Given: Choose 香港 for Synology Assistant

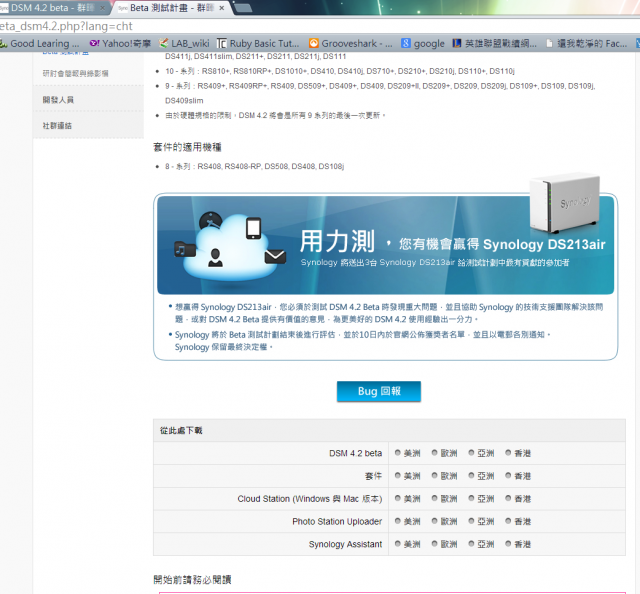Looking at the screenshot, I should [x=508, y=544].
